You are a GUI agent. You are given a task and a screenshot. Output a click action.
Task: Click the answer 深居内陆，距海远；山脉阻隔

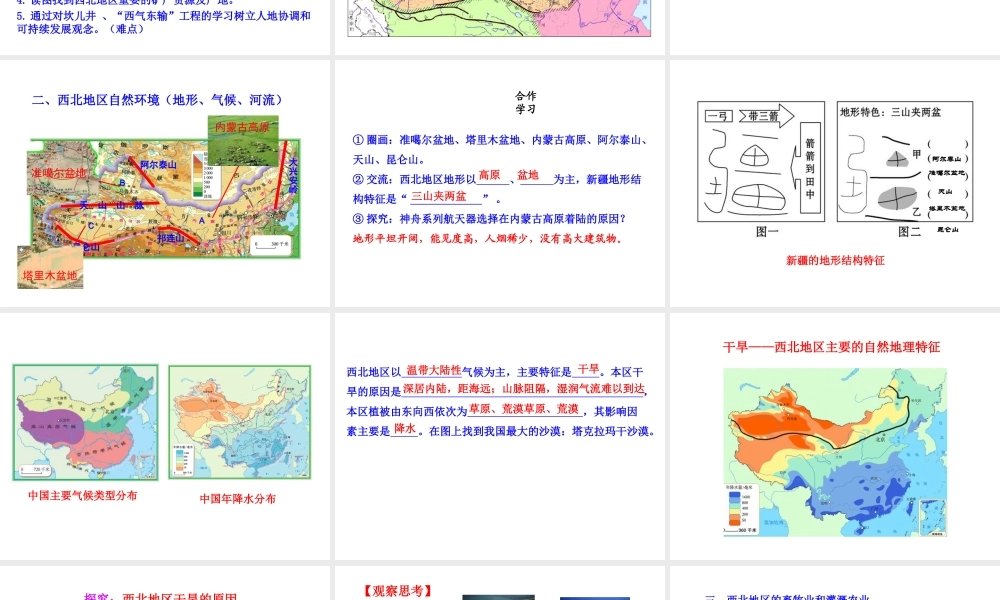pyautogui.click(x=526, y=388)
